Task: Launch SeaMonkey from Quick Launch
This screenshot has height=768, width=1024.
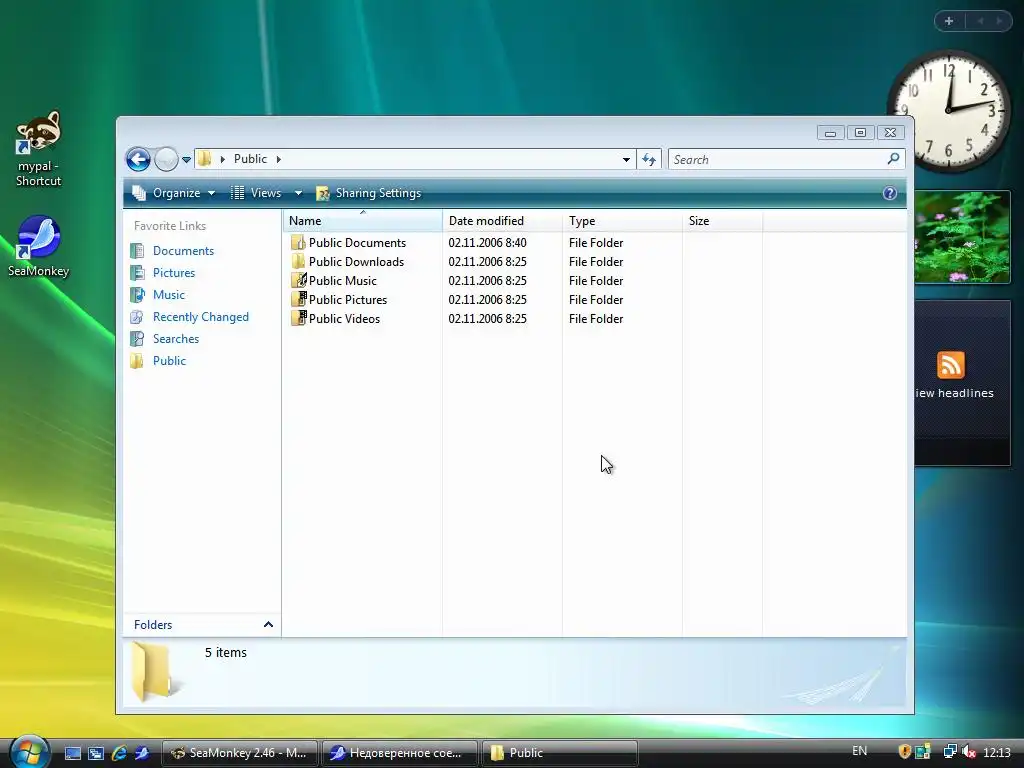Action: tap(142, 753)
